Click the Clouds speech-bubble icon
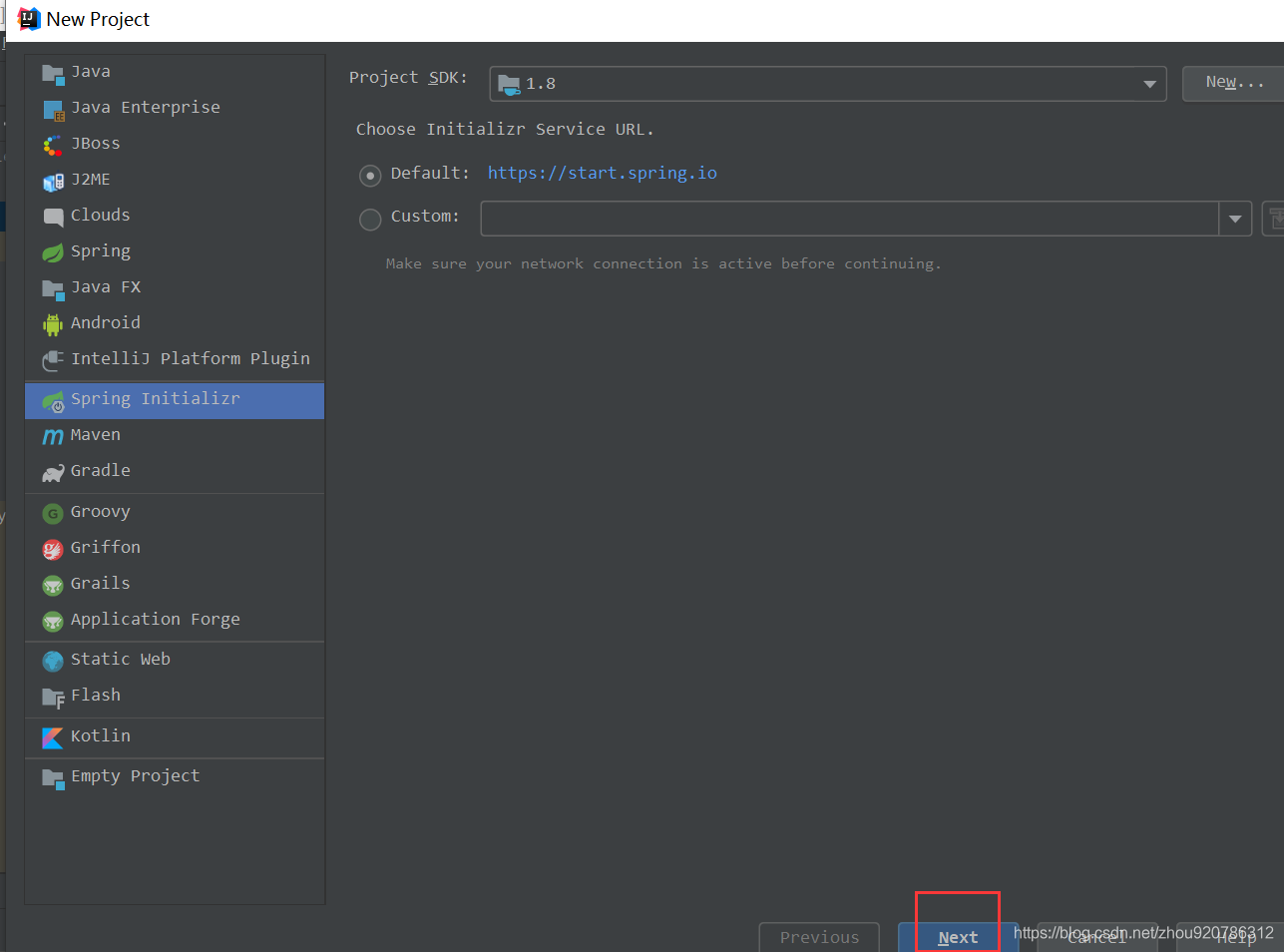 (x=53, y=217)
